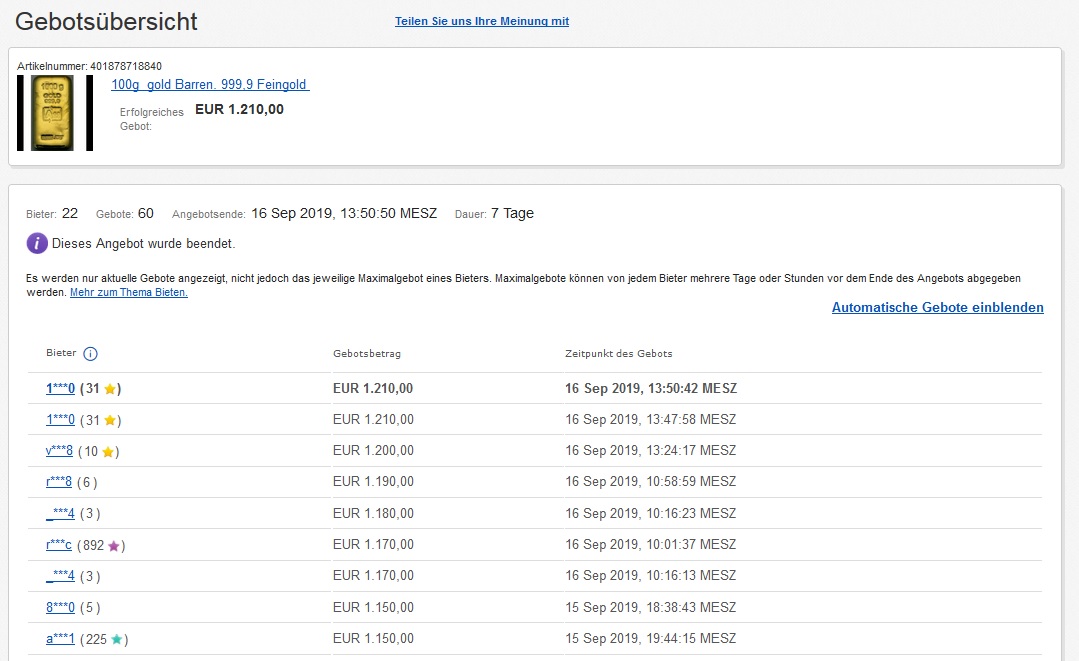Click yellow star in the bold top bid row
This screenshot has width=1079, height=661.
(110, 389)
